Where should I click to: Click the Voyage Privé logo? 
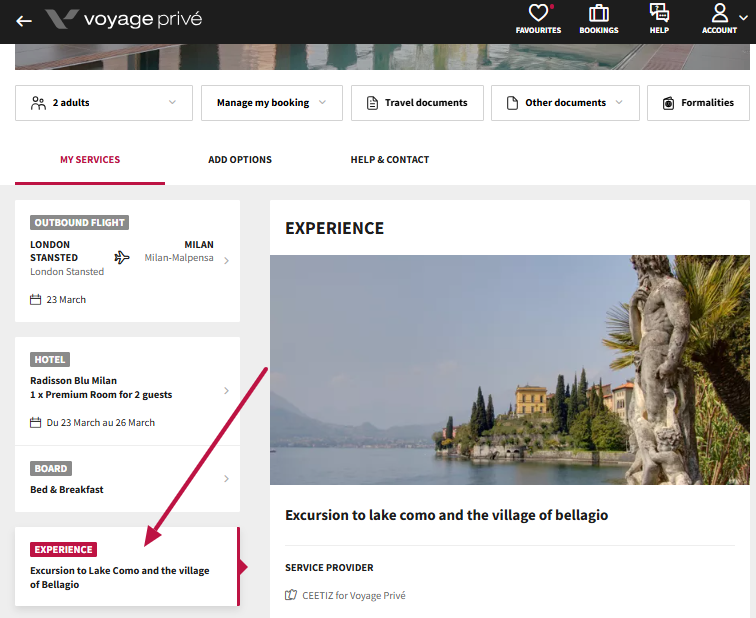(123, 19)
